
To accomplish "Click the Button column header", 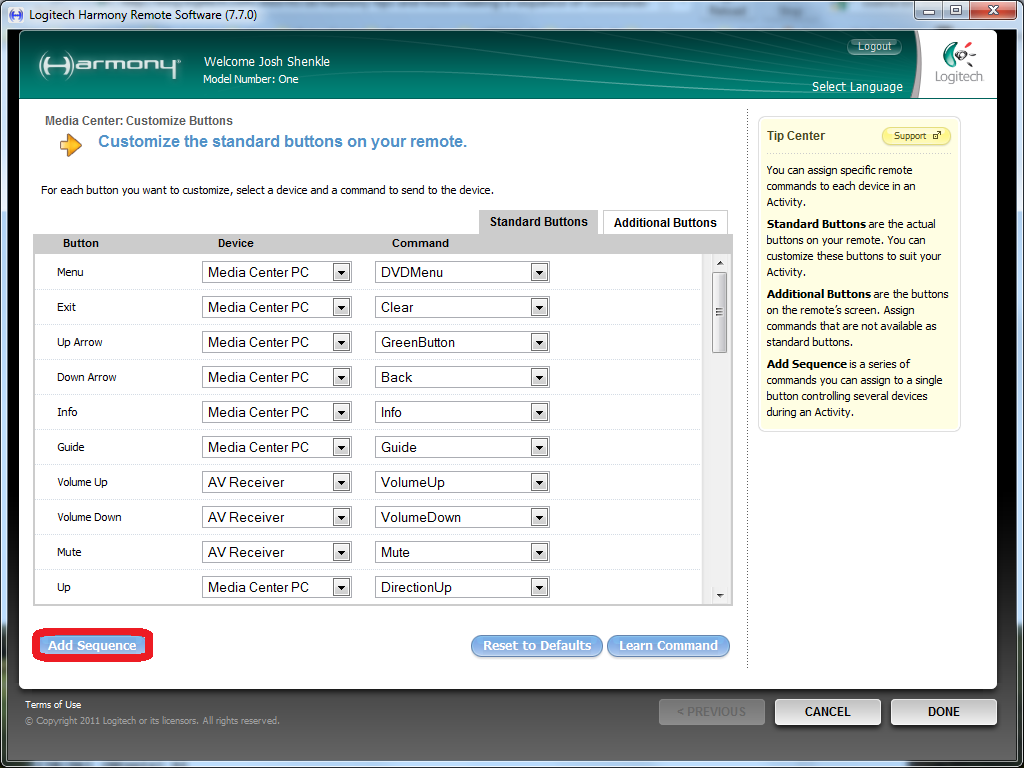I will tap(81, 243).
